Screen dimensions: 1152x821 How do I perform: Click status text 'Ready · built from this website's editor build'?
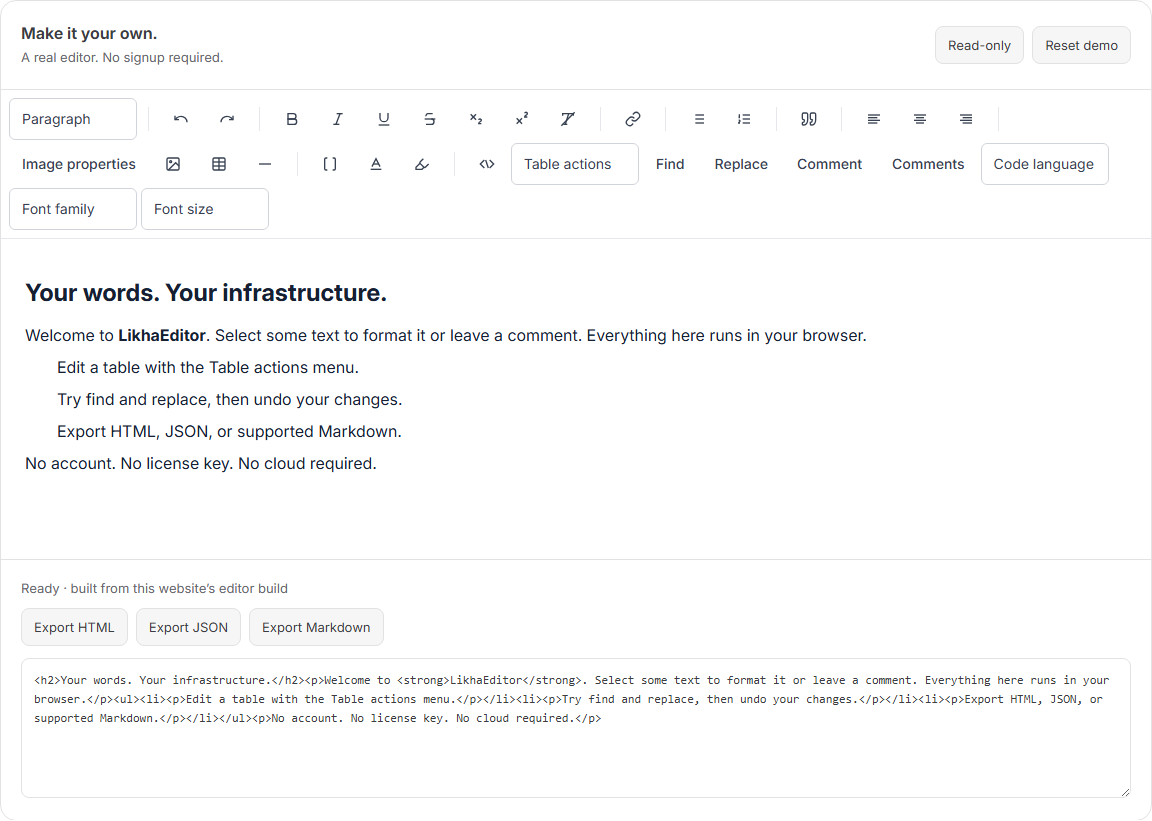[x=154, y=588]
